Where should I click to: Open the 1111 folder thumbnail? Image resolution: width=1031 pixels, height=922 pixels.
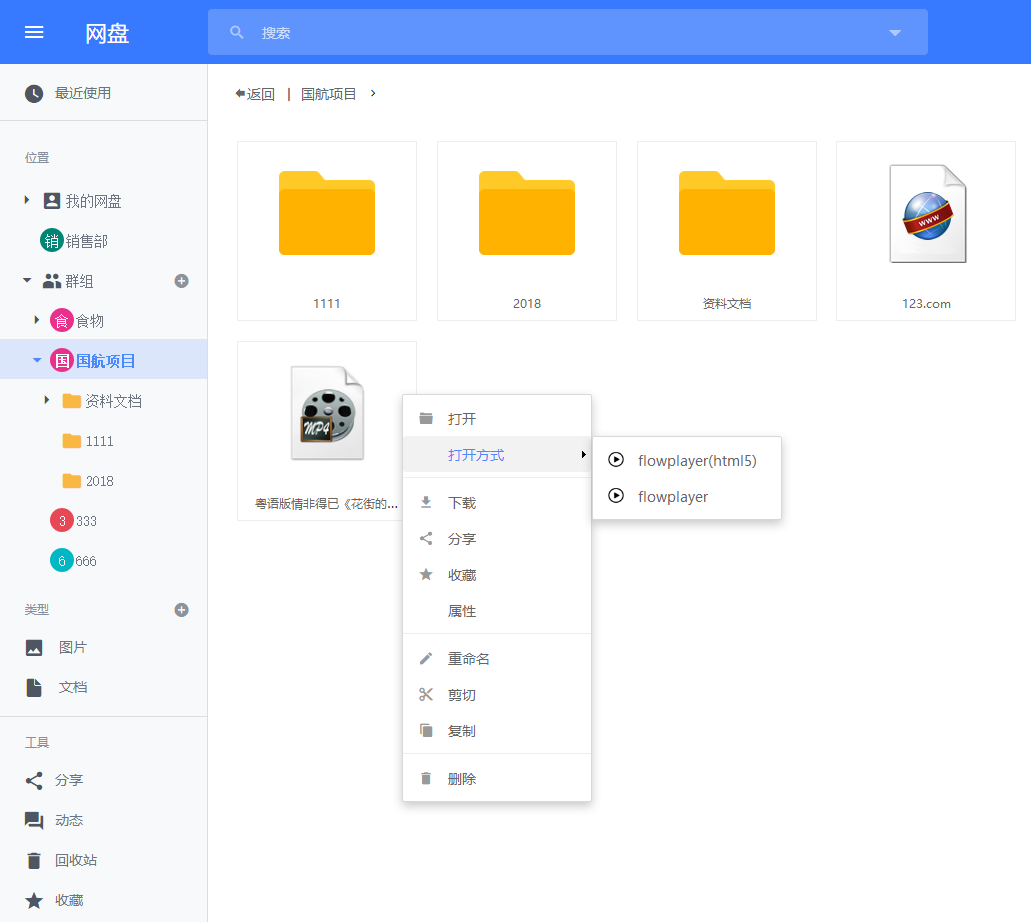[327, 213]
